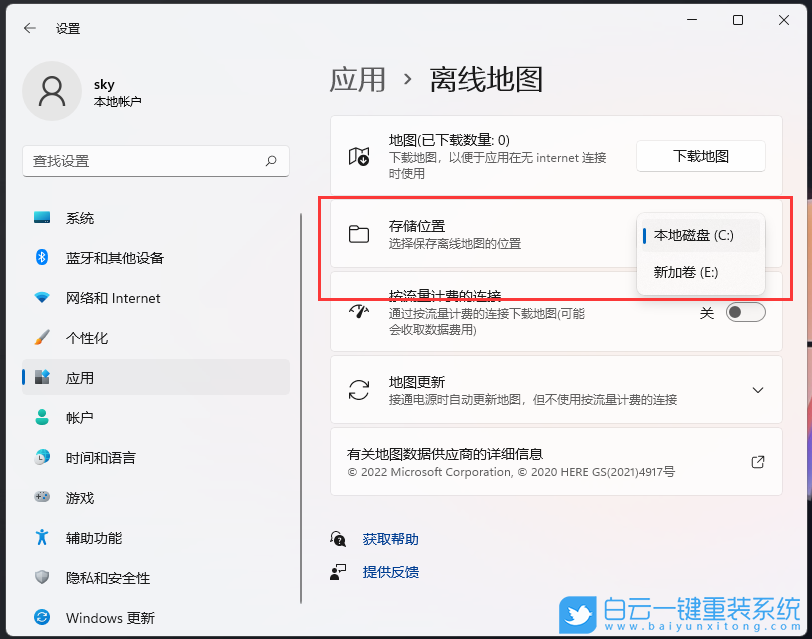Open the 获取帮助 link
This screenshot has width=812, height=639.
pos(391,538)
